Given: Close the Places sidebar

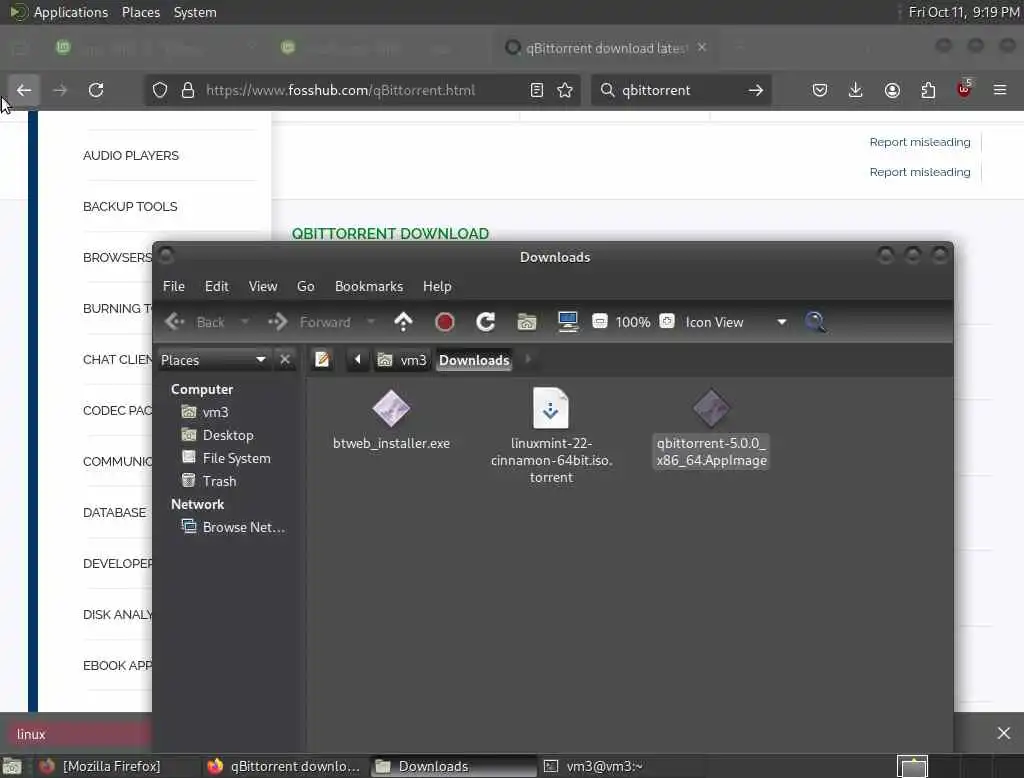Looking at the screenshot, I should click(285, 359).
